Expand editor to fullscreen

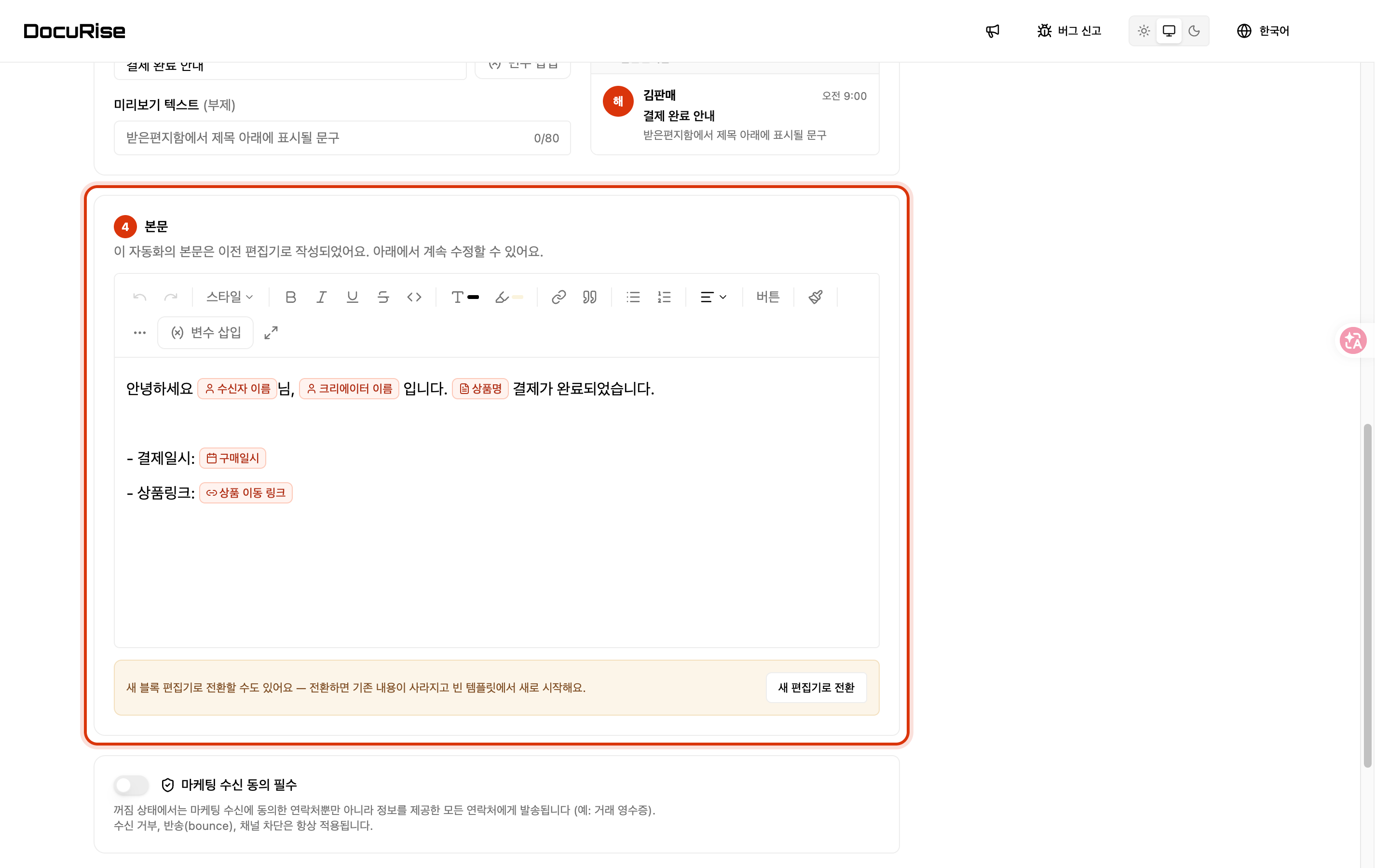point(271,332)
